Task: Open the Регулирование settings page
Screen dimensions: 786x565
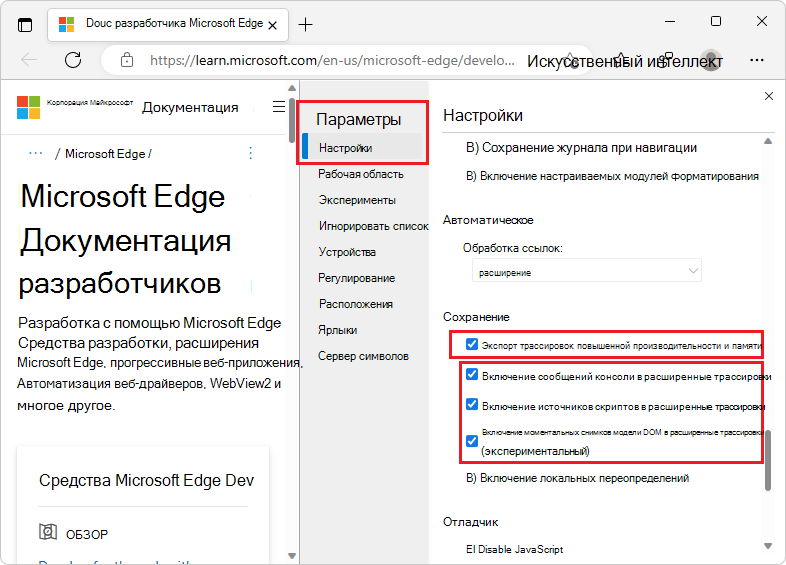Action: click(356, 278)
